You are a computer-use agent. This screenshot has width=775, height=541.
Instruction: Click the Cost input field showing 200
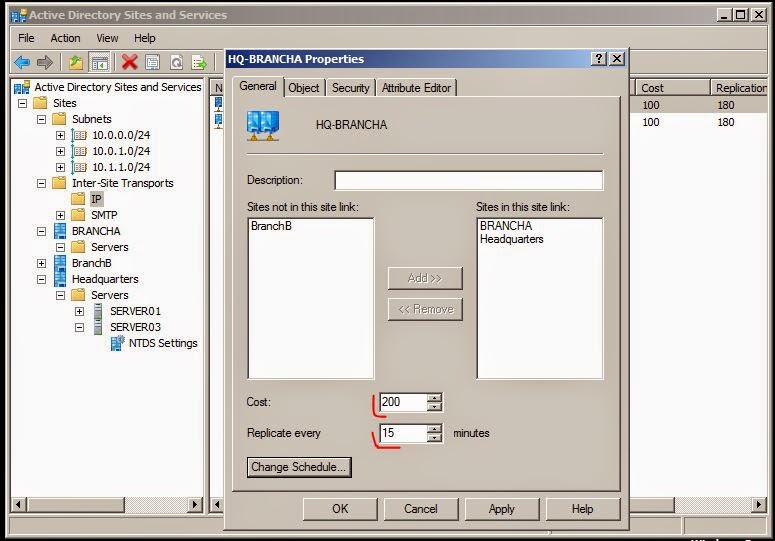403,402
